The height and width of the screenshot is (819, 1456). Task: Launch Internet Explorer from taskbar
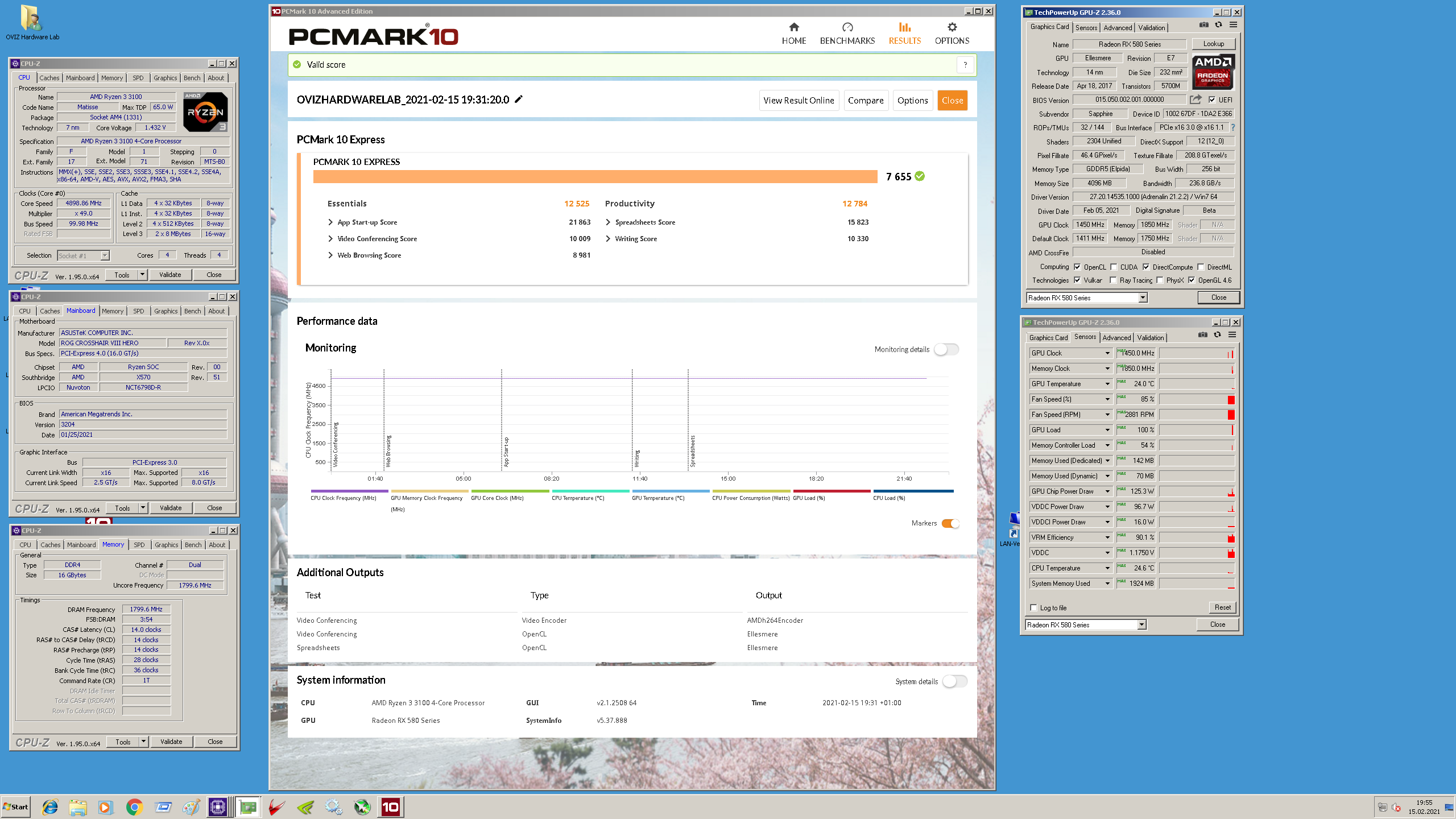coord(50,807)
